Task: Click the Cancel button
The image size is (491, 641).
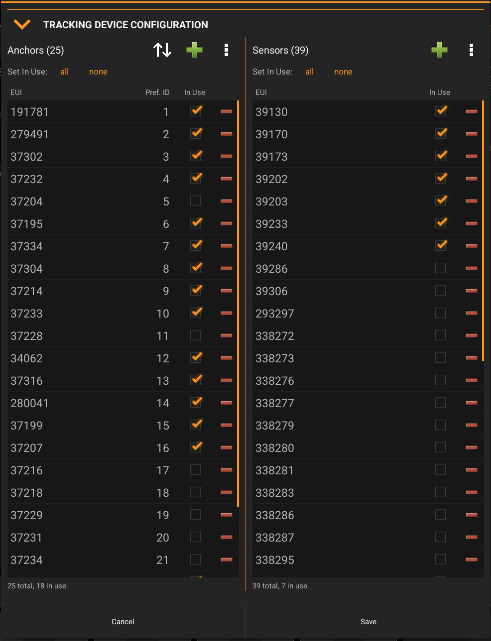Action: 123,621
